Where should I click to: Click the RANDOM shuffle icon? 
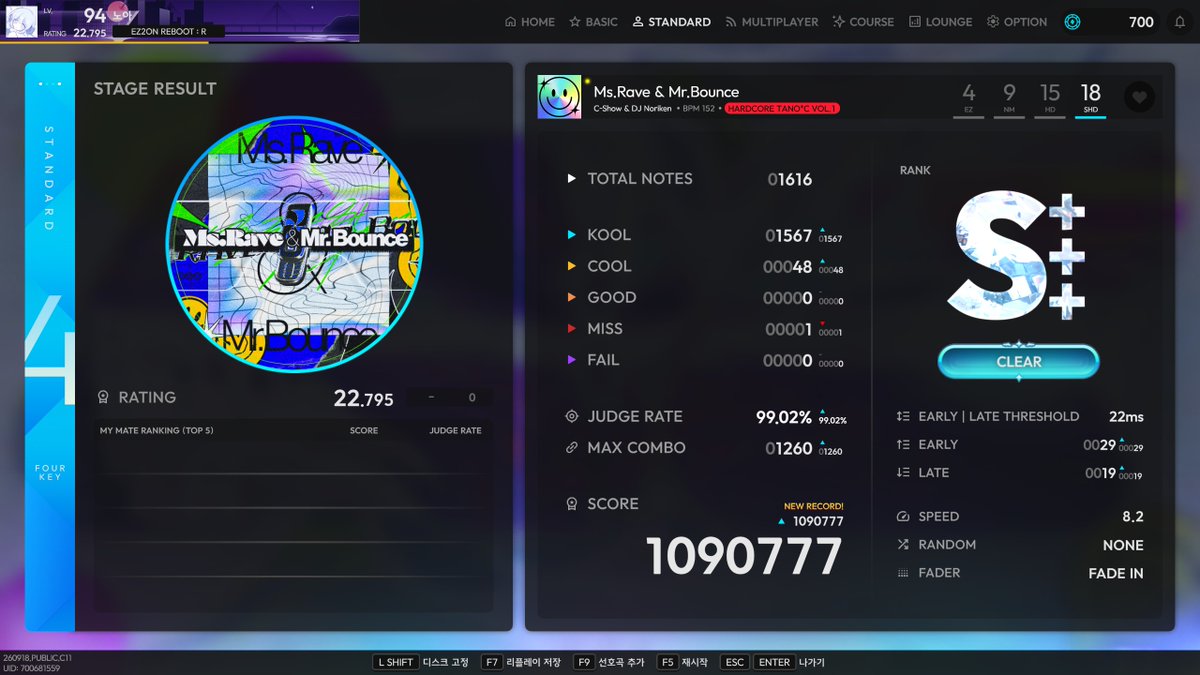903,545
